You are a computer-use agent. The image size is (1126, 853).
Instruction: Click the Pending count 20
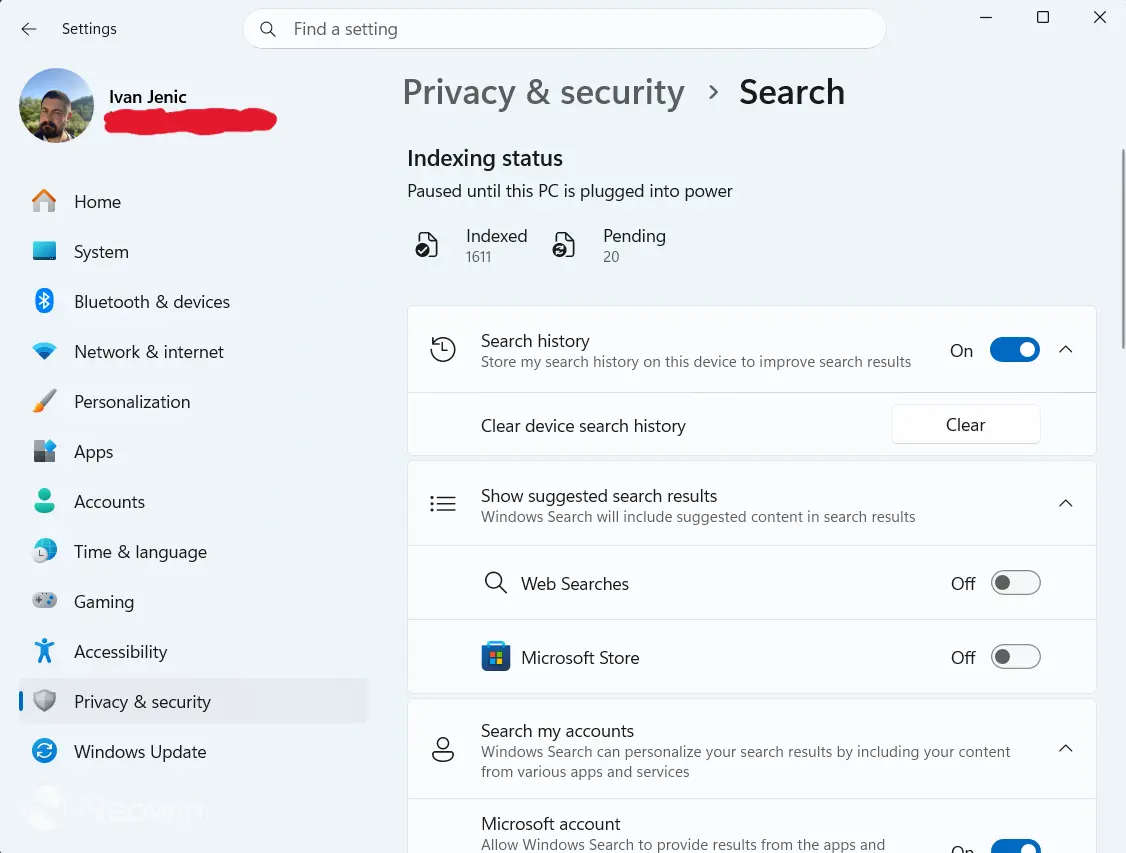[x=611, y=256]
